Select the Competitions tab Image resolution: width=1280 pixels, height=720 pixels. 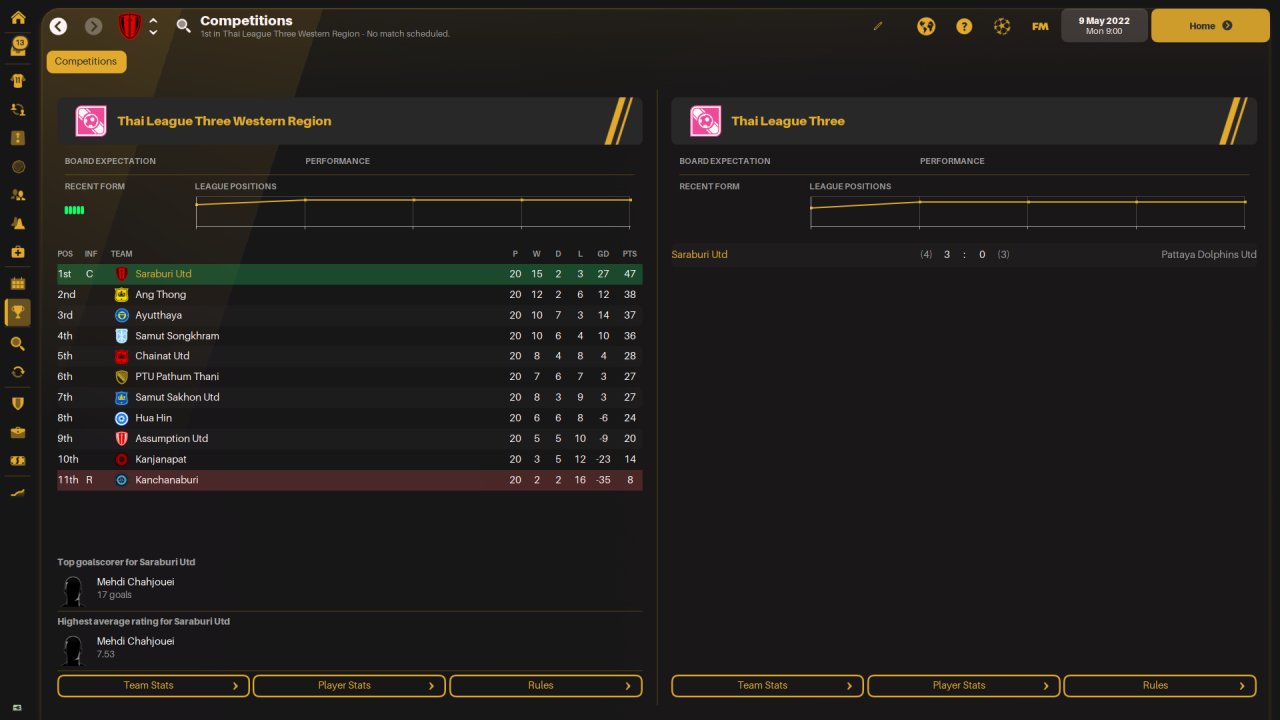[86, 62]
